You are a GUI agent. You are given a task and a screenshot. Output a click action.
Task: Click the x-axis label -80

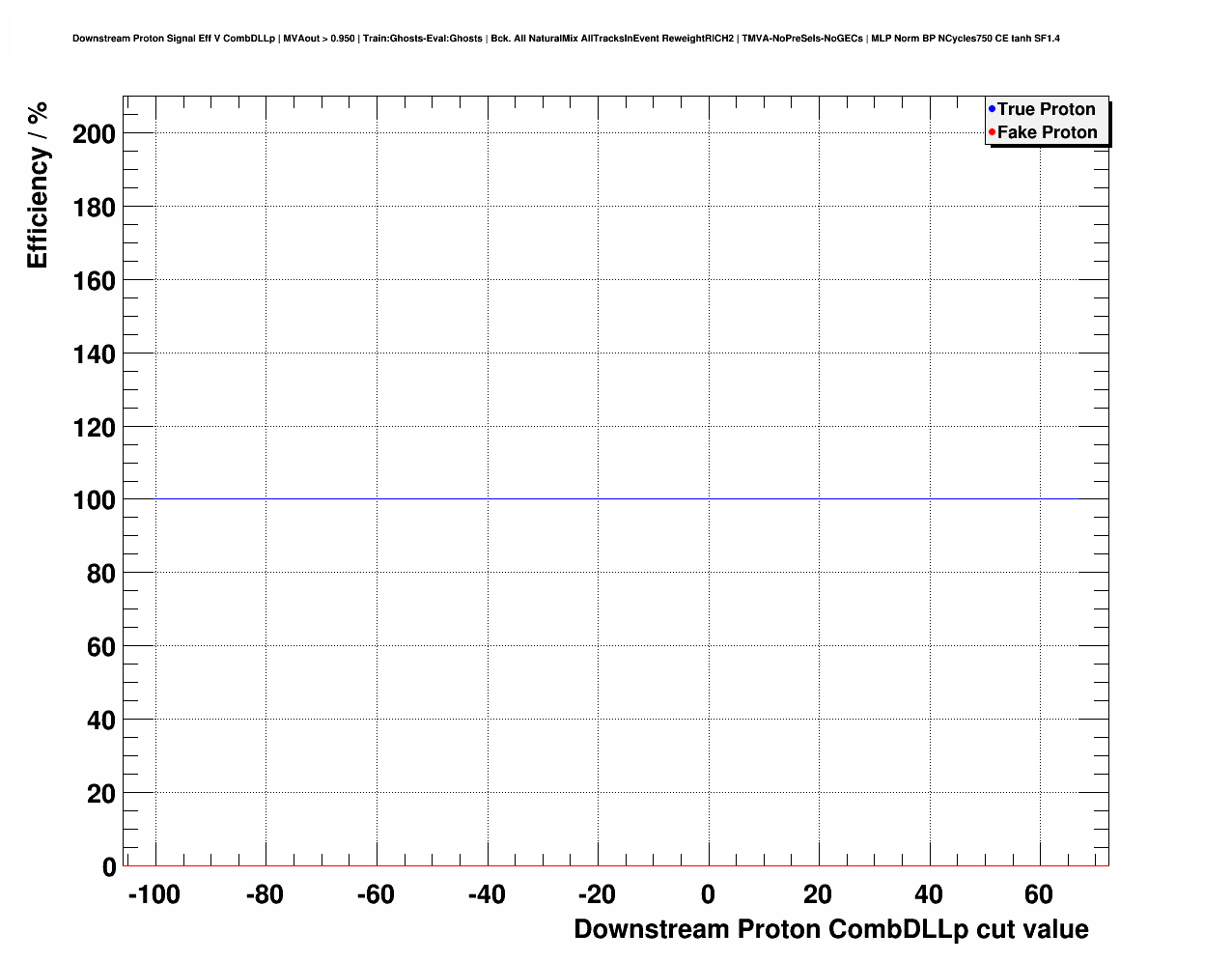click(x=265, y=895)
